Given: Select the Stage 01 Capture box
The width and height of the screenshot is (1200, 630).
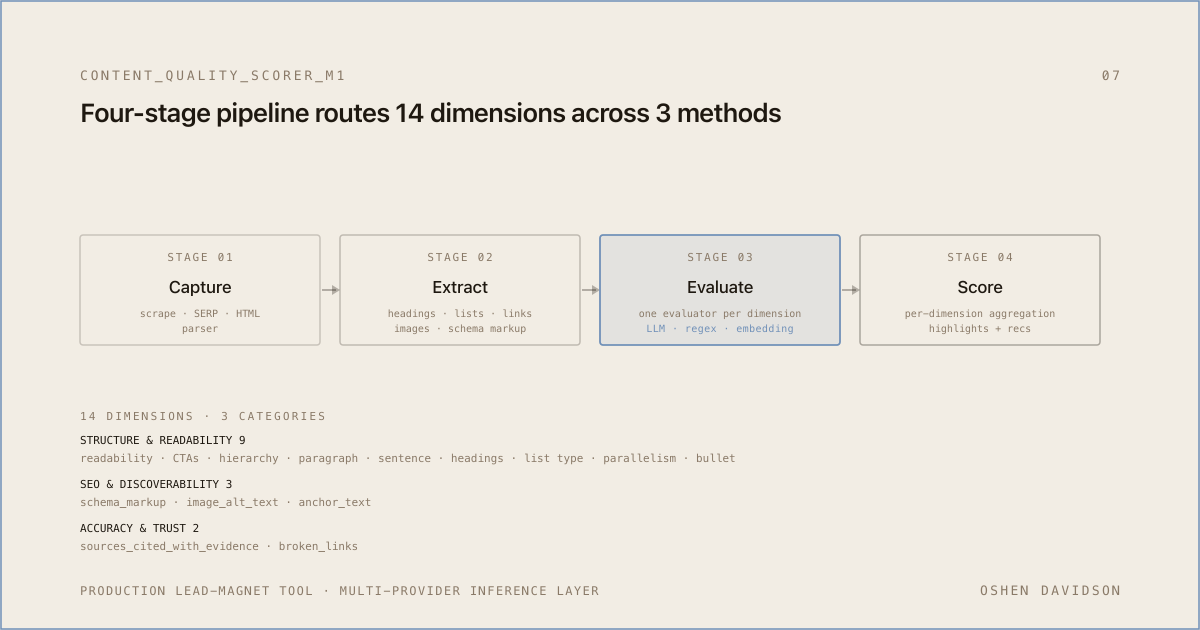Looking at the screenshot, I should tap(200, 290).
